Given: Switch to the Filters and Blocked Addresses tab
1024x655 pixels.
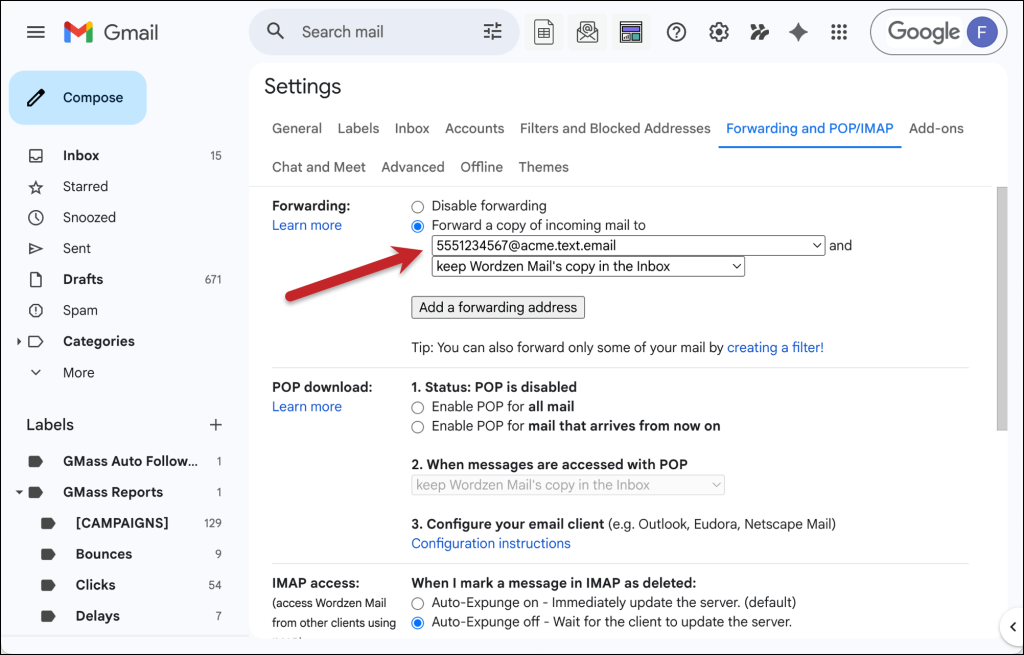Looking at the screenshot, I should tap(615, 128).
